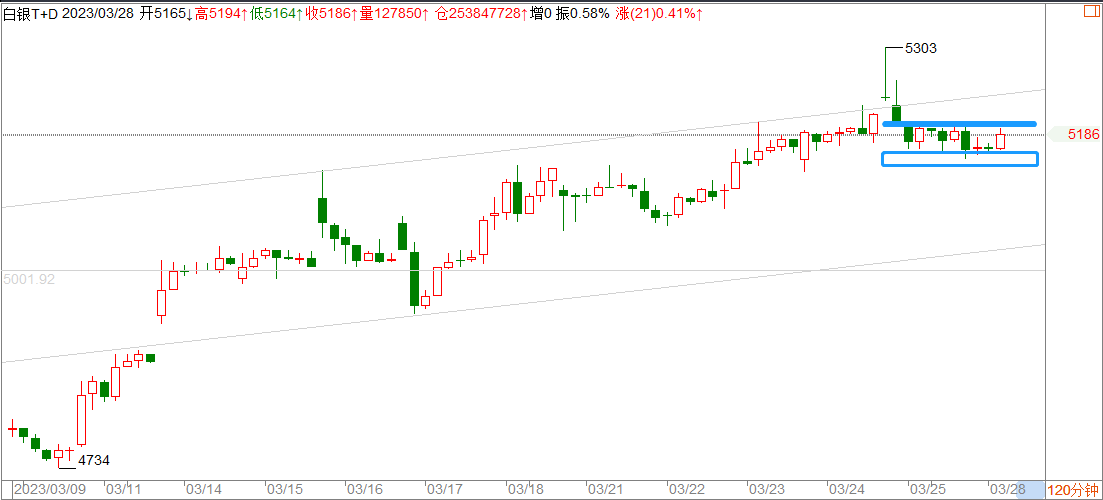
Task: Click the 03/21 date axis label
Action: click(606, 489)
